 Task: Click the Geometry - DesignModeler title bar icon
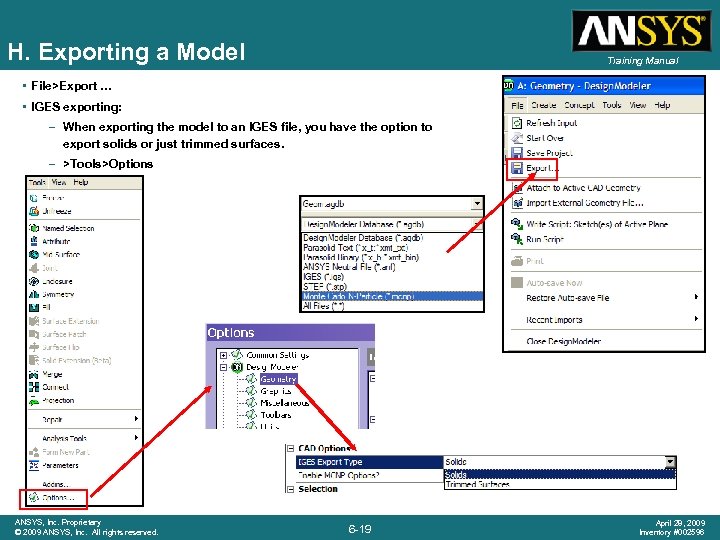click(x=509, y=85)
